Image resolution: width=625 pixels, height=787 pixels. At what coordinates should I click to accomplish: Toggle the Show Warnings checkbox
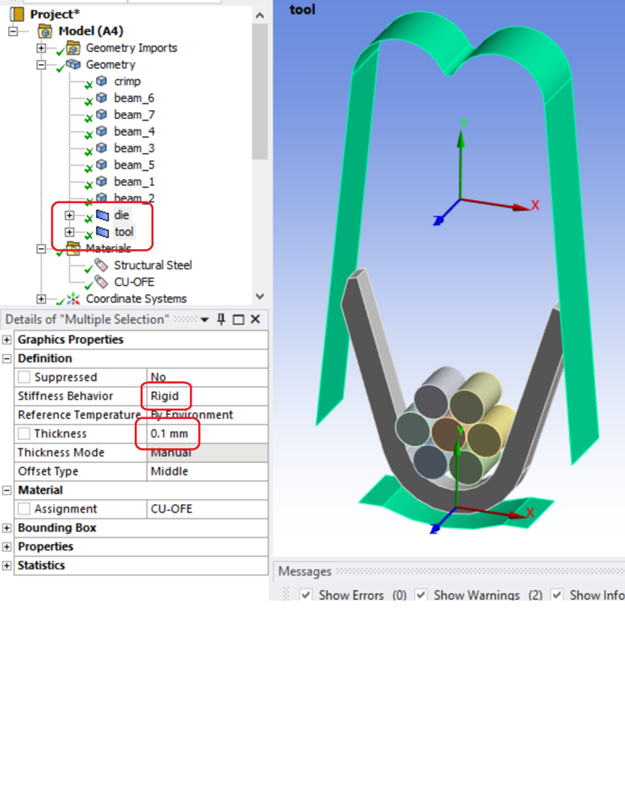coord(421,595)
